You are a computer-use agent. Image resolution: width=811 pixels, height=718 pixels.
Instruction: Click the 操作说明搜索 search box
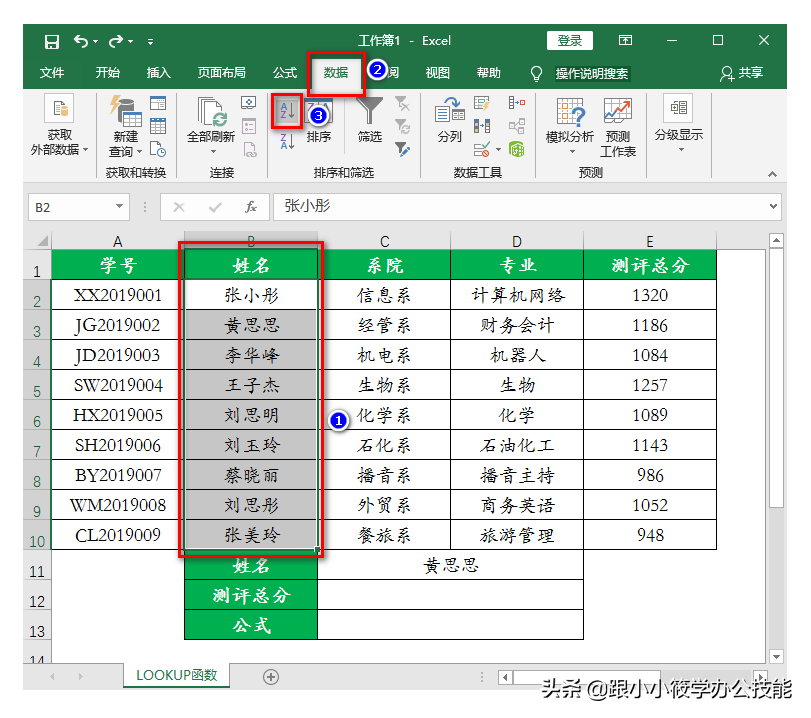(592, 74)
